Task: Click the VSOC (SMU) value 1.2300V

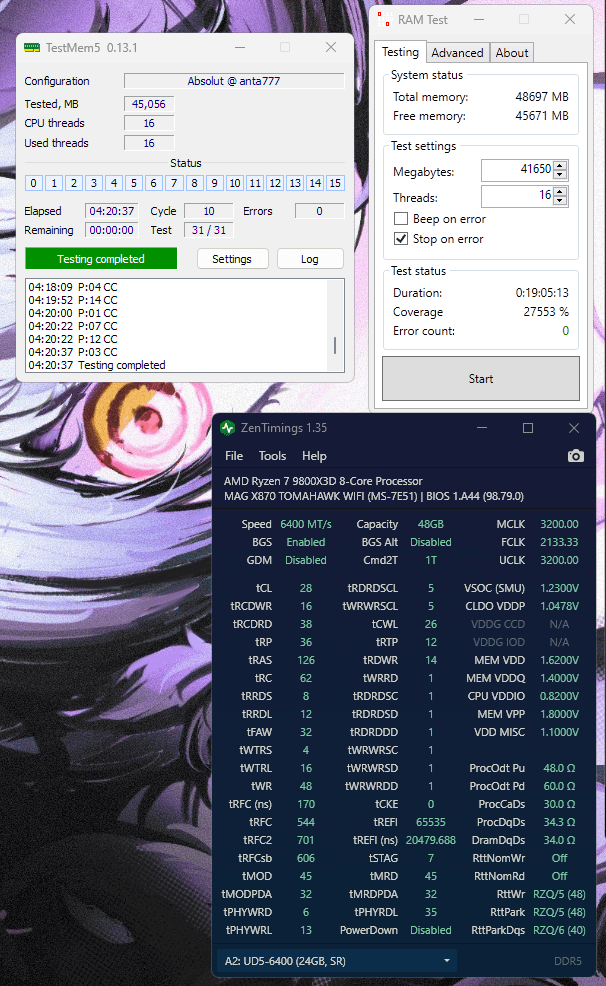Action: point(559,589)
